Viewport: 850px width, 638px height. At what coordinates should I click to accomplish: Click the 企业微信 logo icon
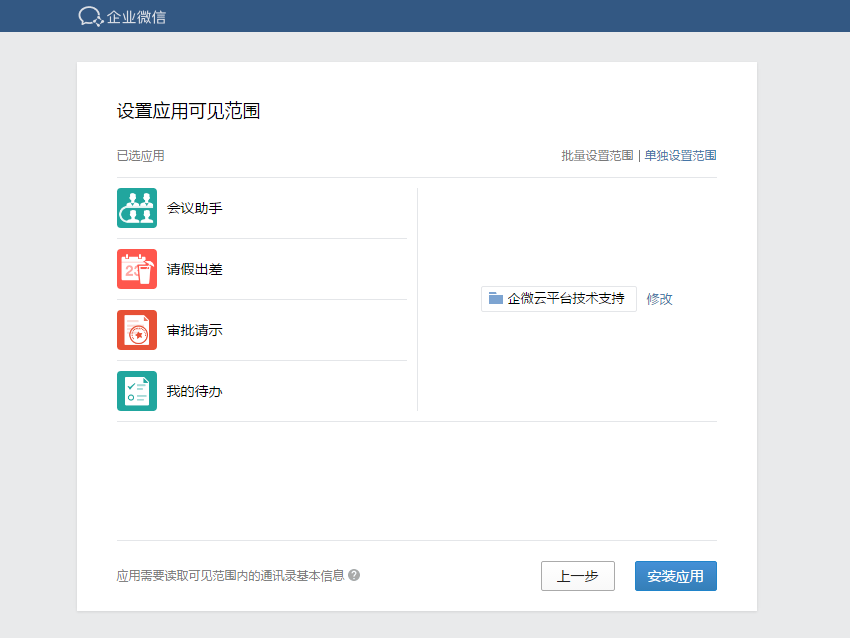click(91, 16)
